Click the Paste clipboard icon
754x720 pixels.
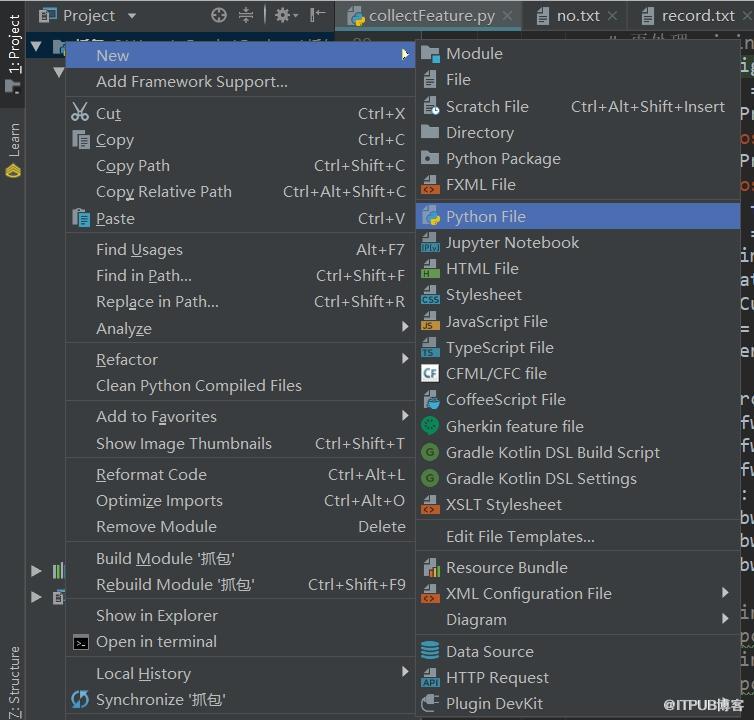(81, 218)
